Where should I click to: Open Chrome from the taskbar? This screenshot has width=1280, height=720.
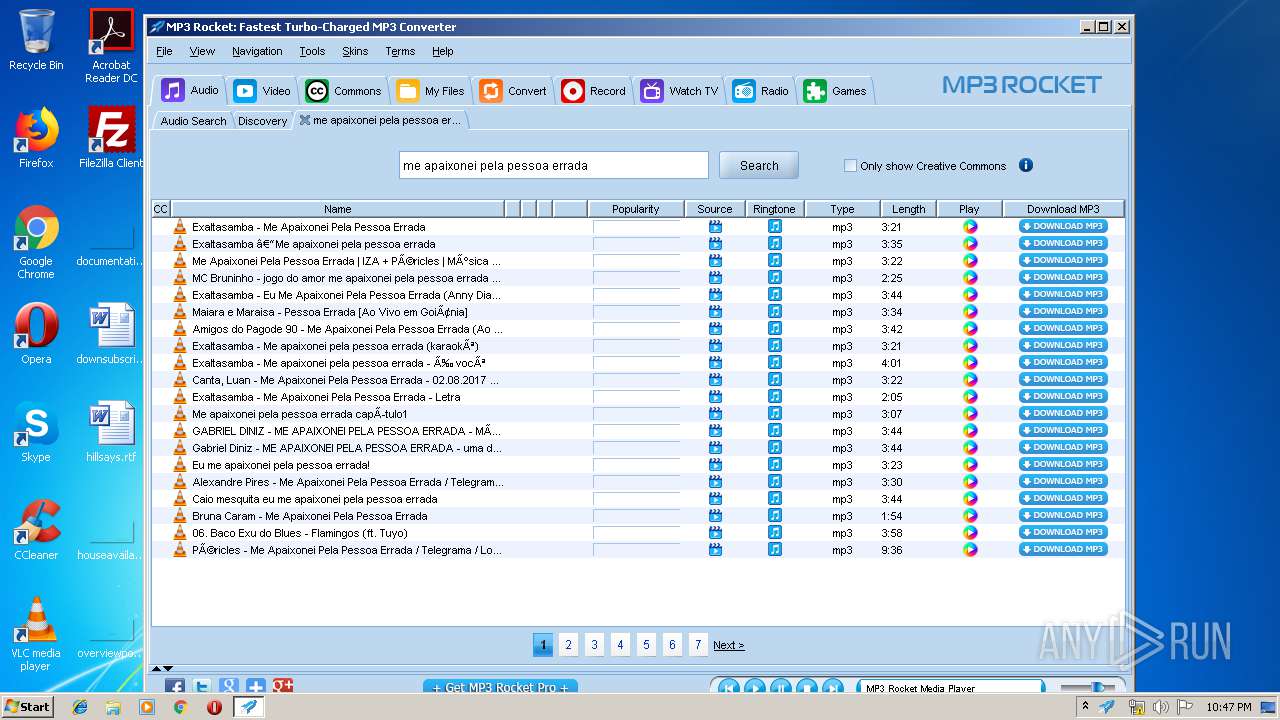[x=180, y=707]
